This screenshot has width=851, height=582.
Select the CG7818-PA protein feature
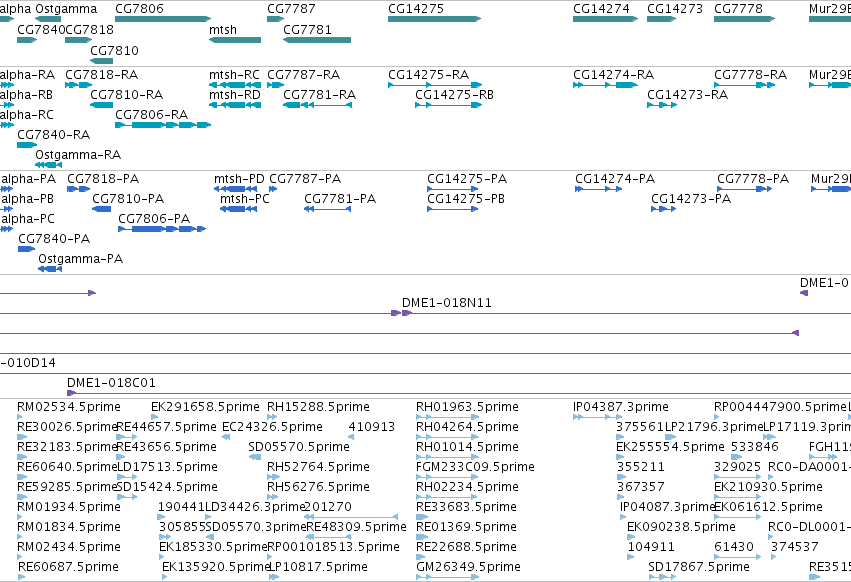click(79, 189)
